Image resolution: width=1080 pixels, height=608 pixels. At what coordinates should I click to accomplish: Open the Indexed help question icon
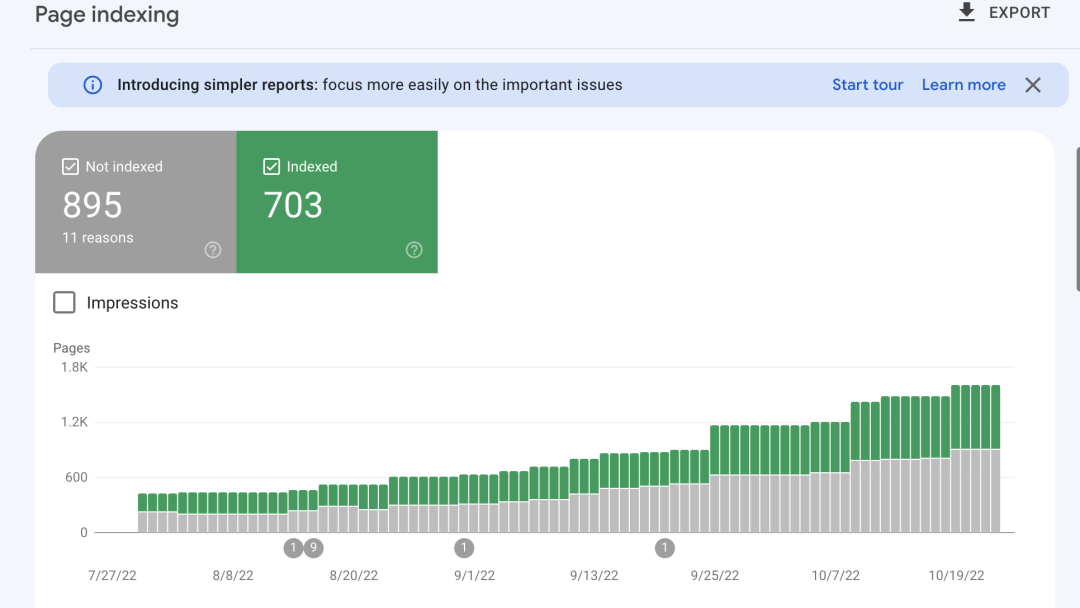(x=414, y=250)
